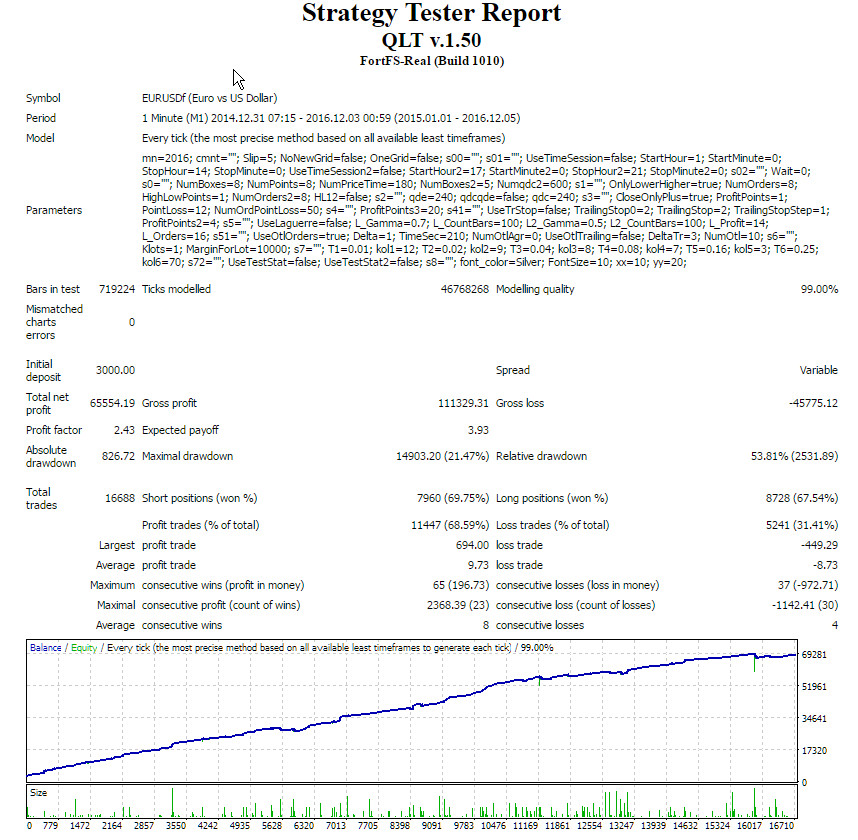Click the 'Bars in test' value 719224
The height and width of the screenshot is (840, 858).
click(117, 289)
